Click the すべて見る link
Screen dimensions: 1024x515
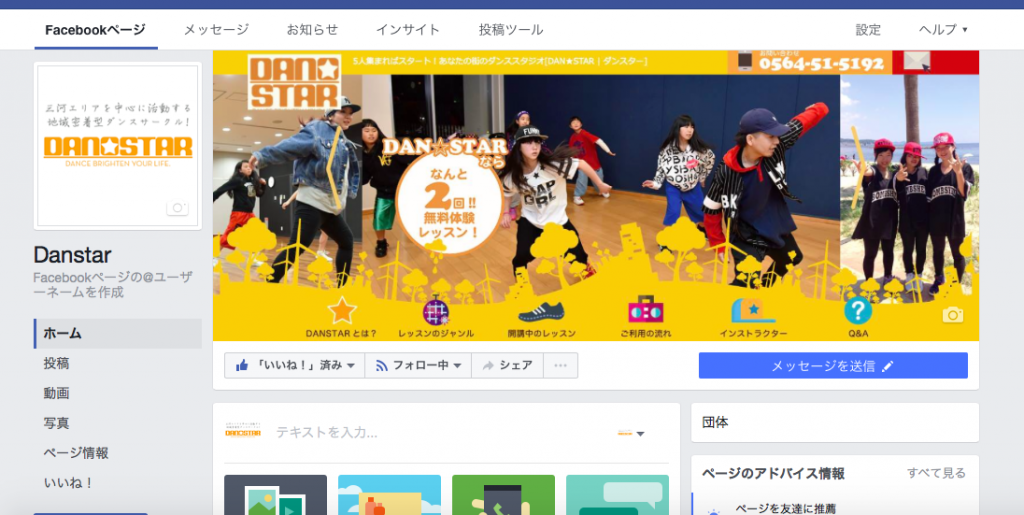936,473
